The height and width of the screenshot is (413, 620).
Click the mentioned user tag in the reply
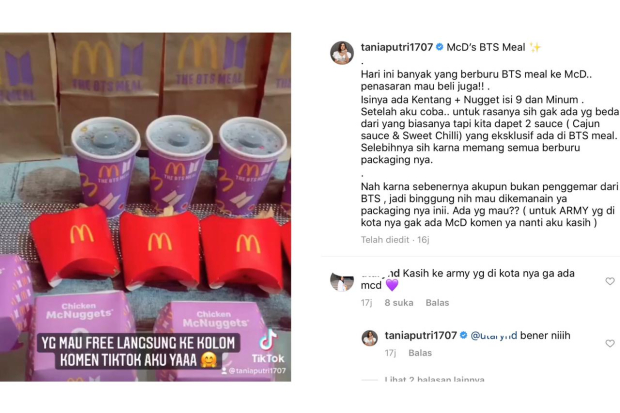coord(494,335)
